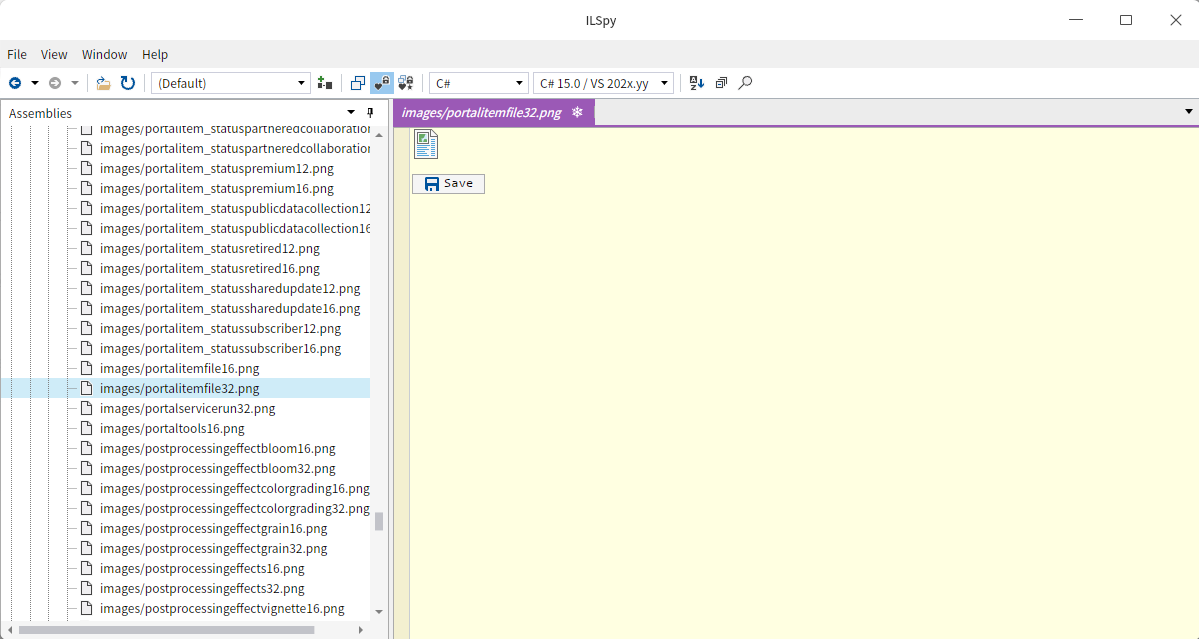Click the file icon beside images/postprocessingeffects16.png

pos(86,568)
